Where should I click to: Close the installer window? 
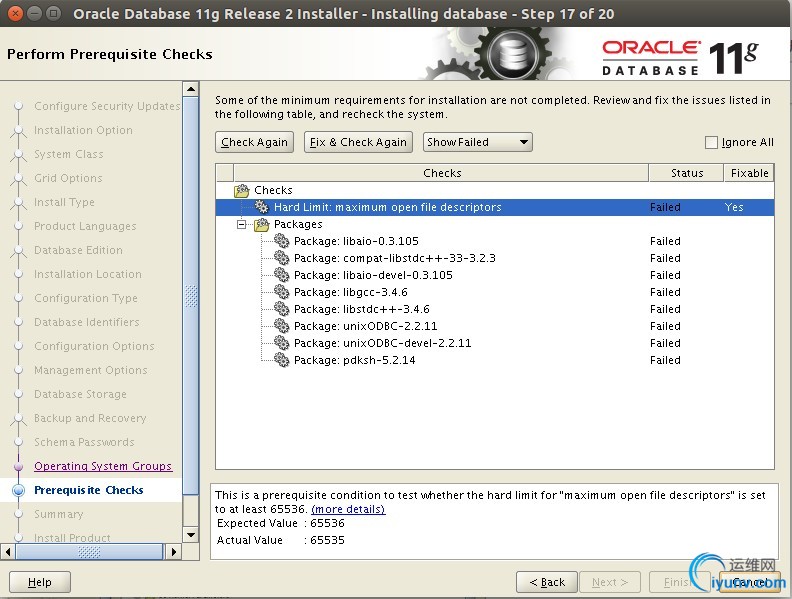(x=15, y=14)
